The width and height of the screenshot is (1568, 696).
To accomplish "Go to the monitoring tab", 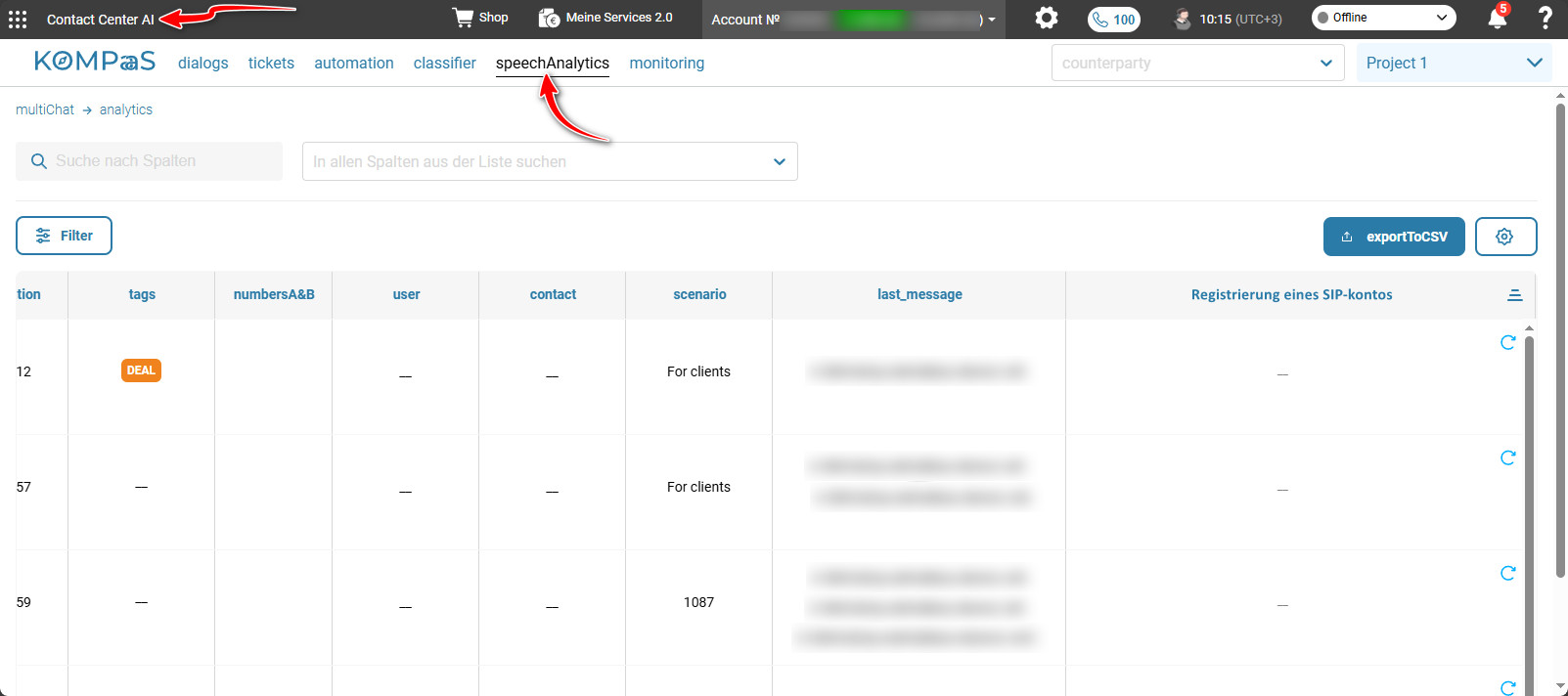I will pyautogui.click(x=667, y=63).
